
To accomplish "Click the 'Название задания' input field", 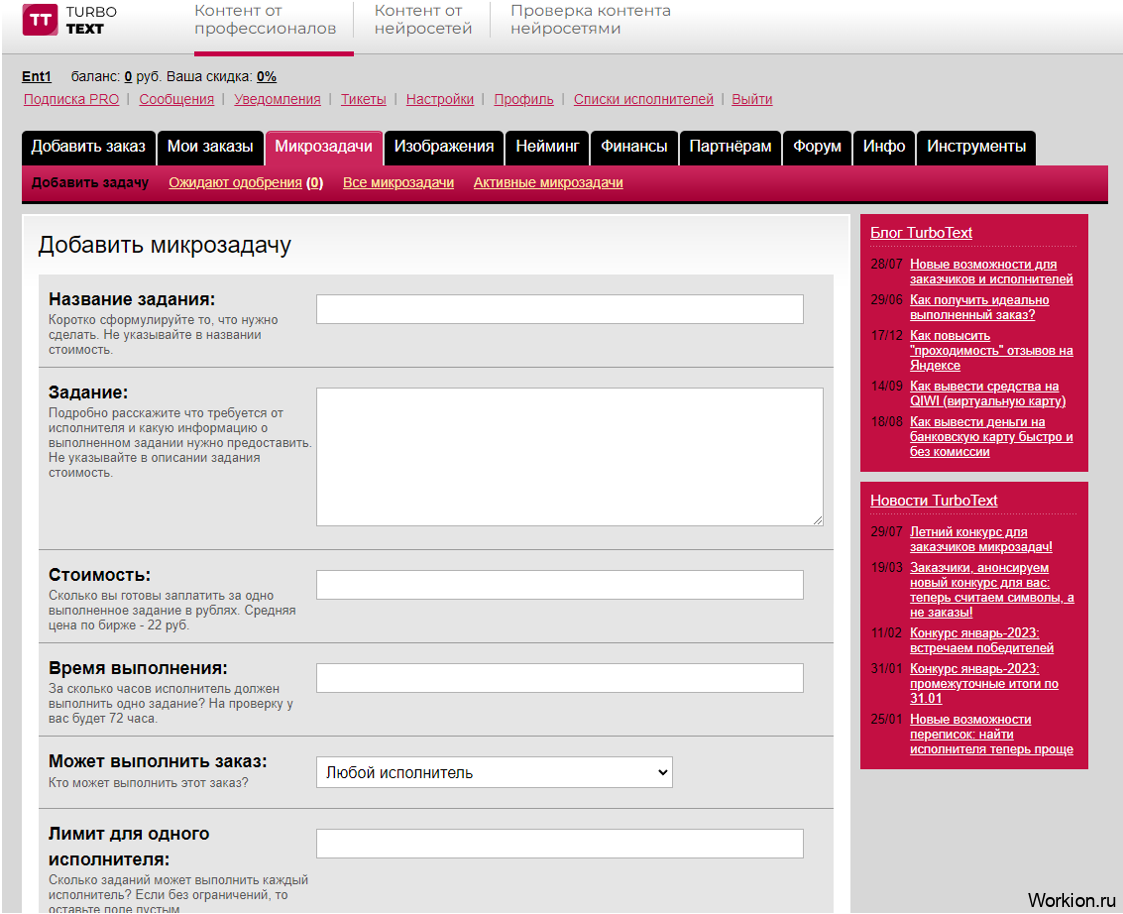I will pos(559,309).
